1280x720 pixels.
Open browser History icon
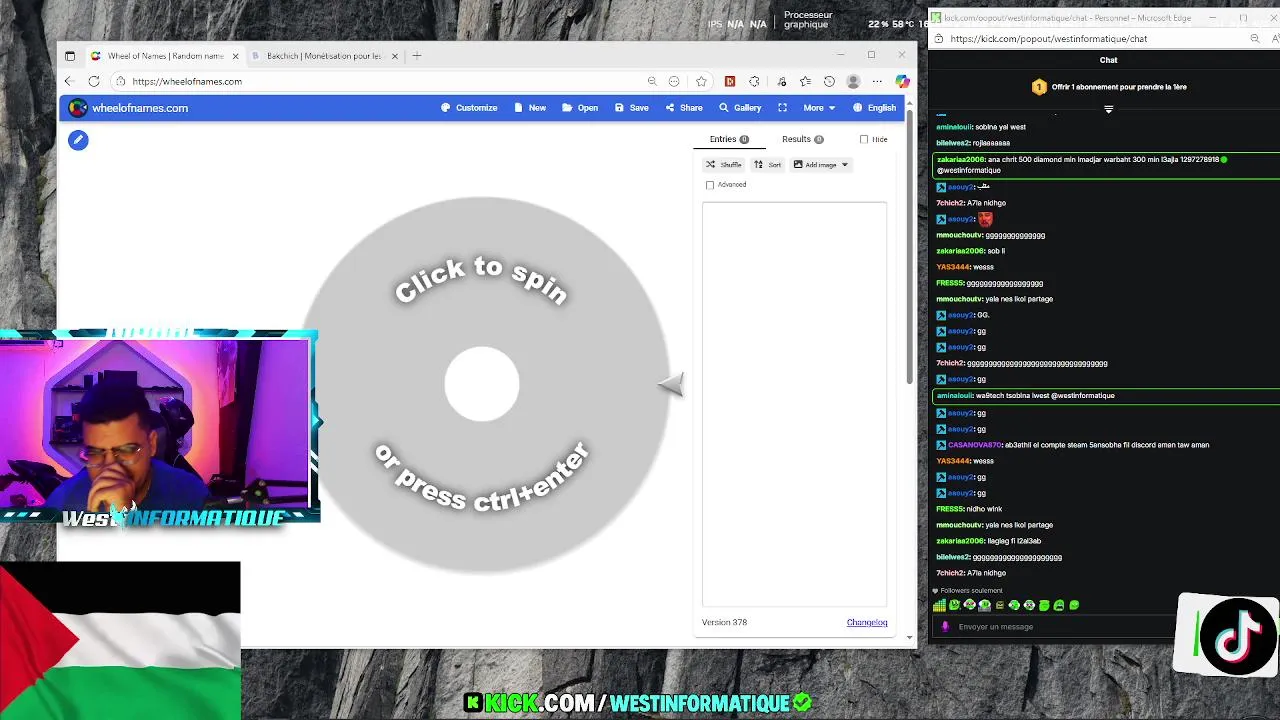click(x=829, y=81)
